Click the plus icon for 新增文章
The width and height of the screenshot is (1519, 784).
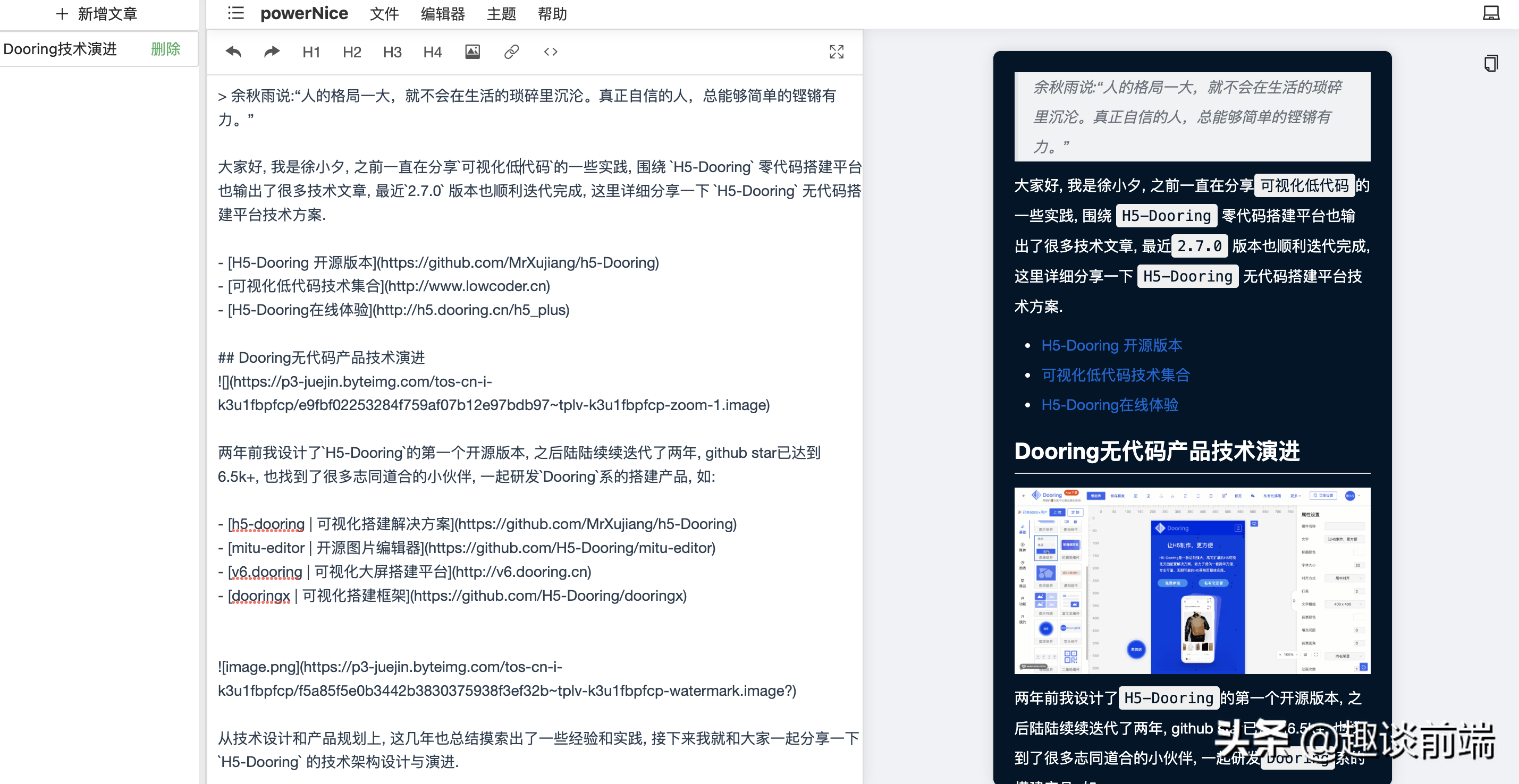62,14
